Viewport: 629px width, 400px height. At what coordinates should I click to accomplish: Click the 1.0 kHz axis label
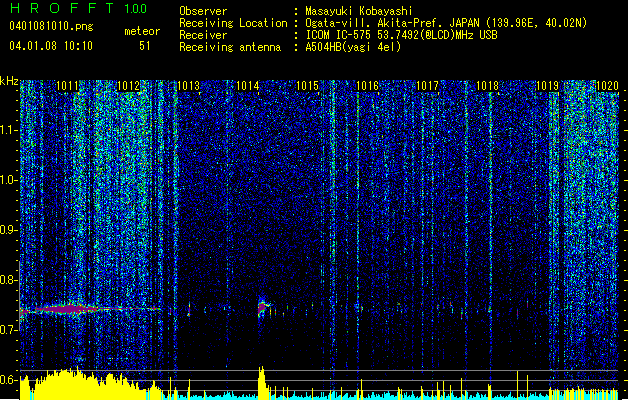9,180
